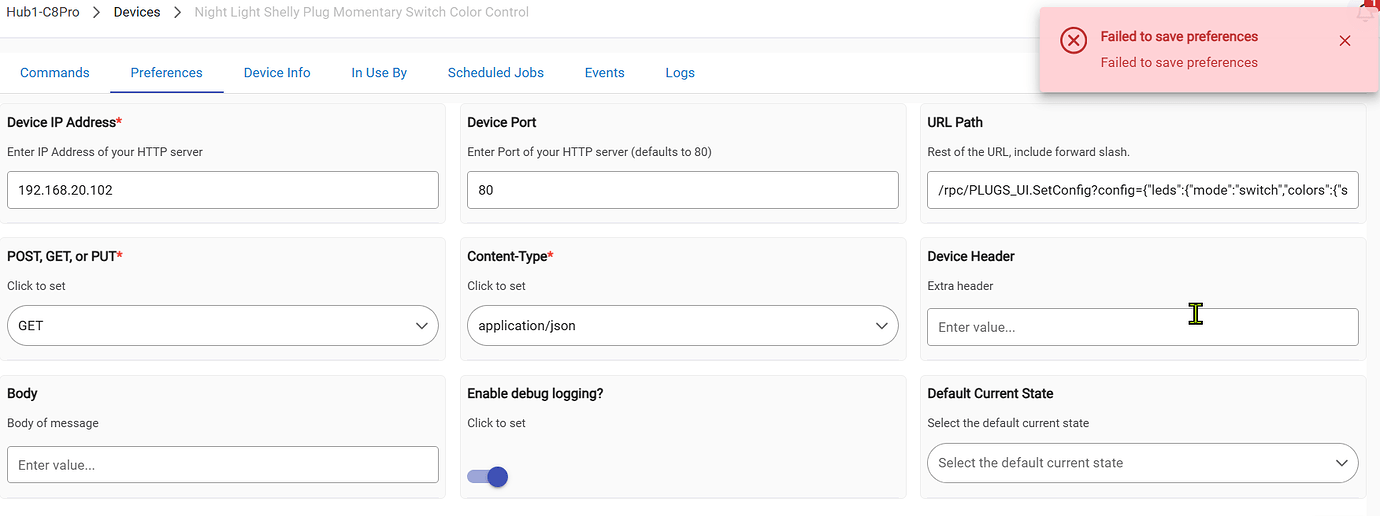View the Logs tab
The width and height of the screenshot is (1380, 516).
680,73
